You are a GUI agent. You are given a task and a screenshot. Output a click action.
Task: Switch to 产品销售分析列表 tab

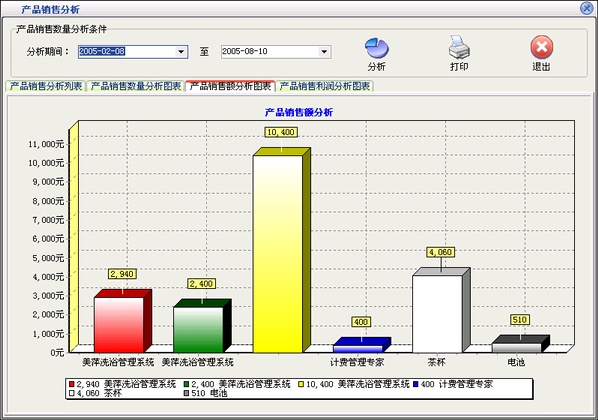point(46,86)
